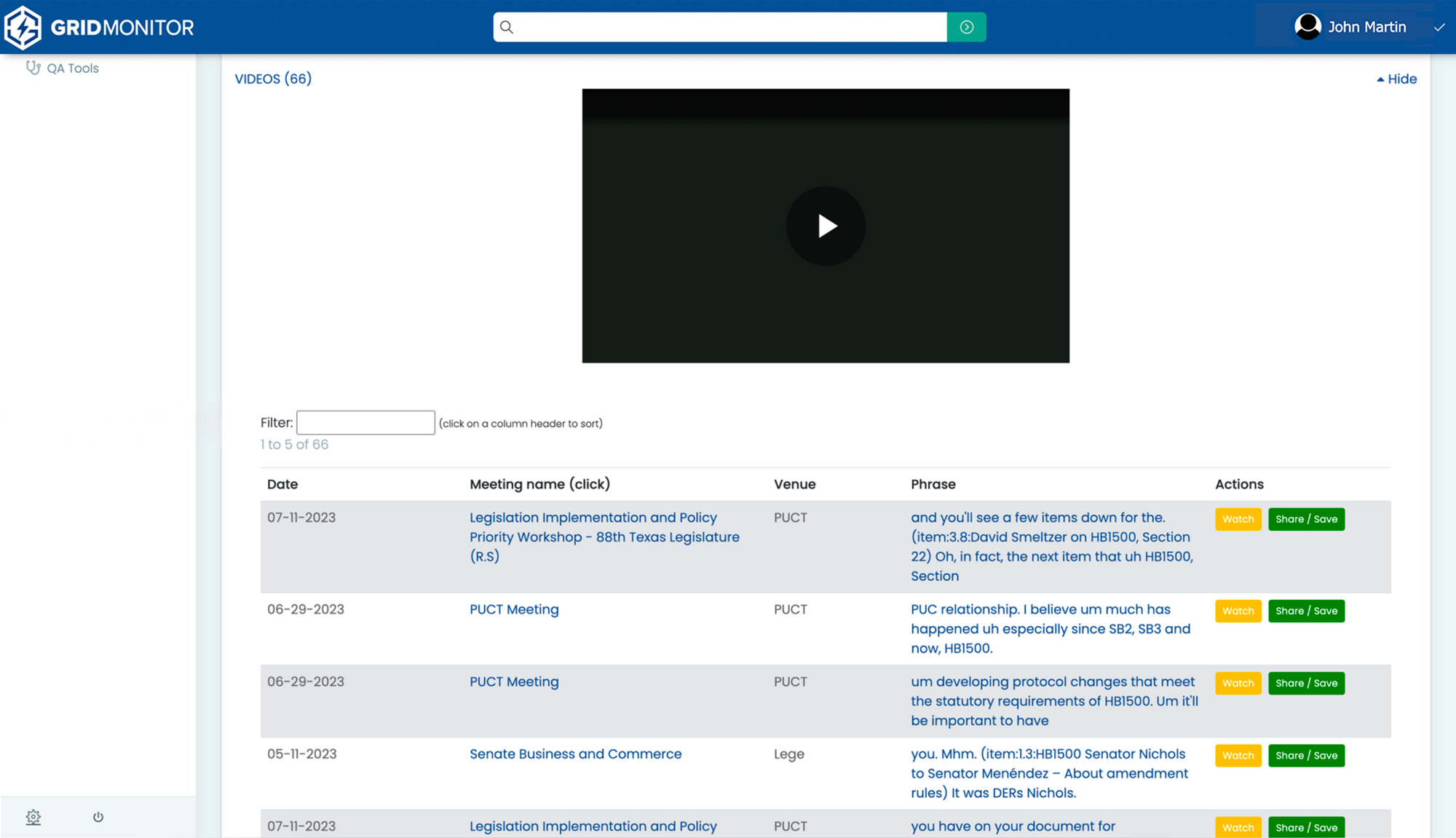
Task: Click phrase starting 'PUC relationship. I believe'
Action: click(1051, 628)
